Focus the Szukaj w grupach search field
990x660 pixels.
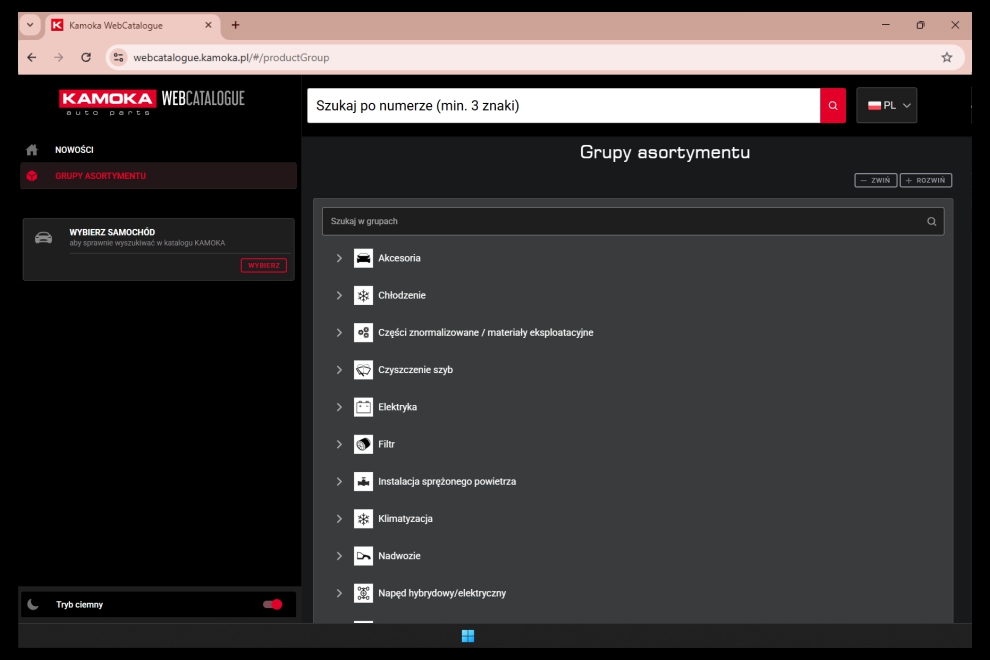[620, 221]
